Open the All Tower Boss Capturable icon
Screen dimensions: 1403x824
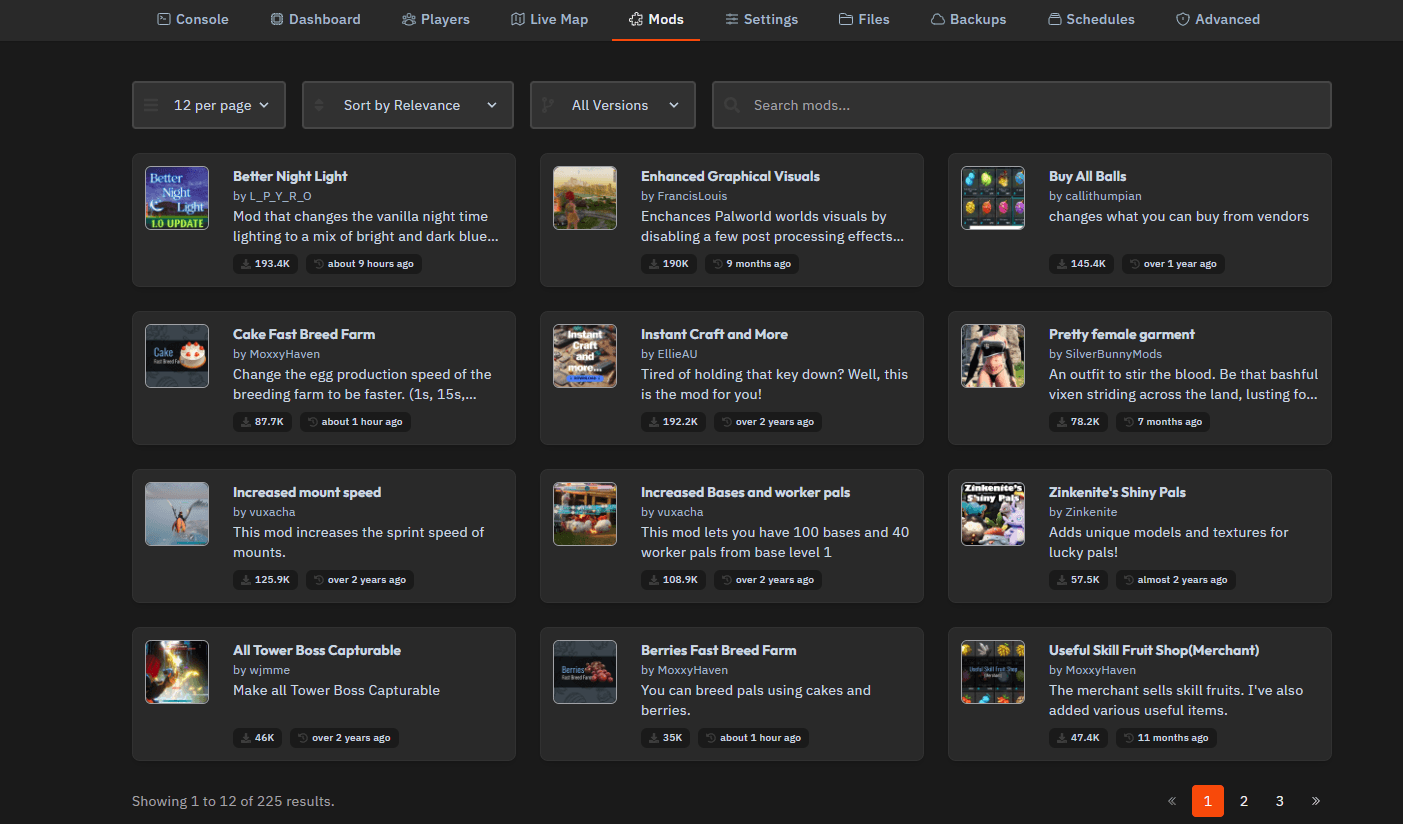(x=177, y=672)
